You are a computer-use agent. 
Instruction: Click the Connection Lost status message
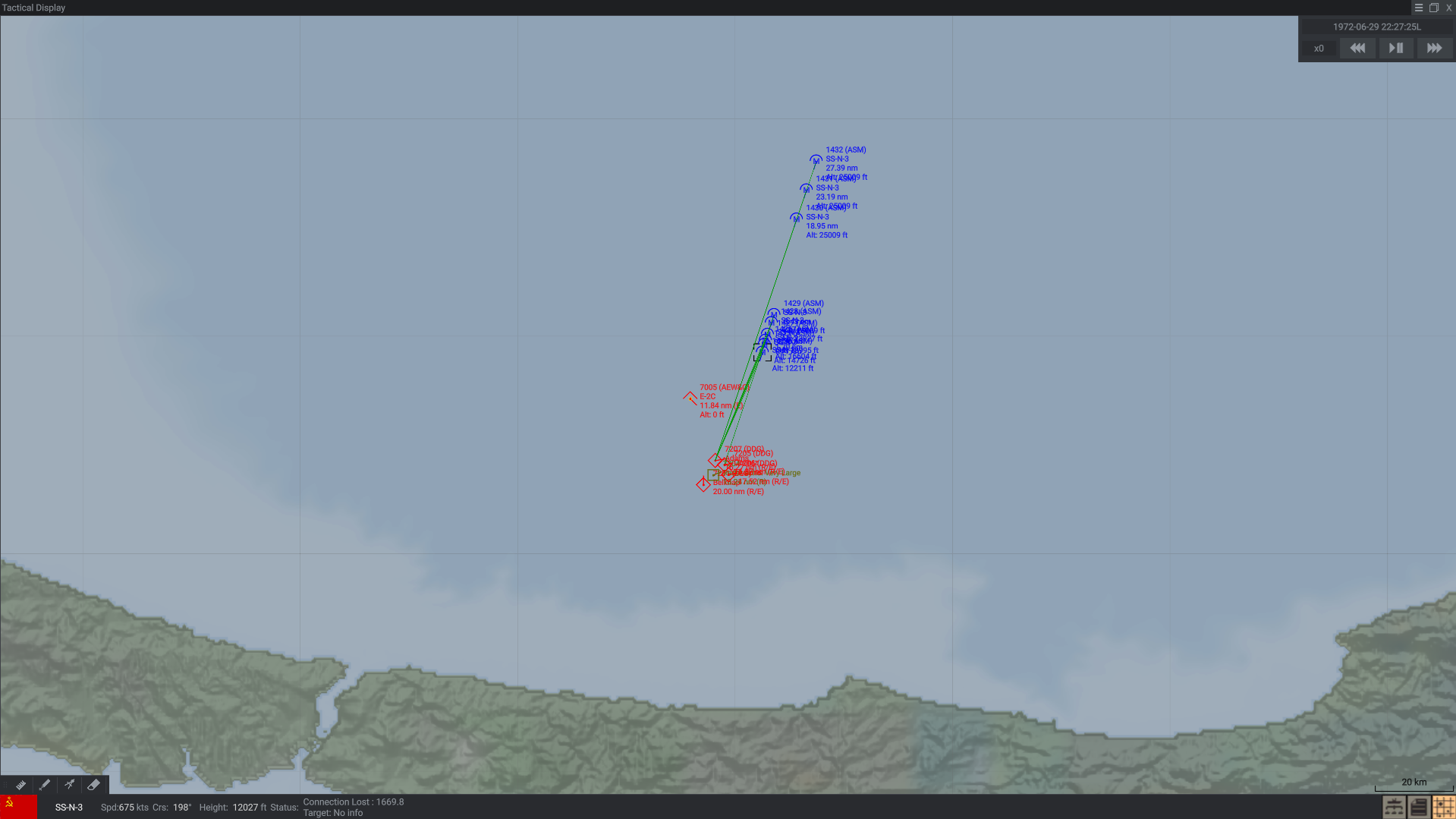[x=354, y=802]
